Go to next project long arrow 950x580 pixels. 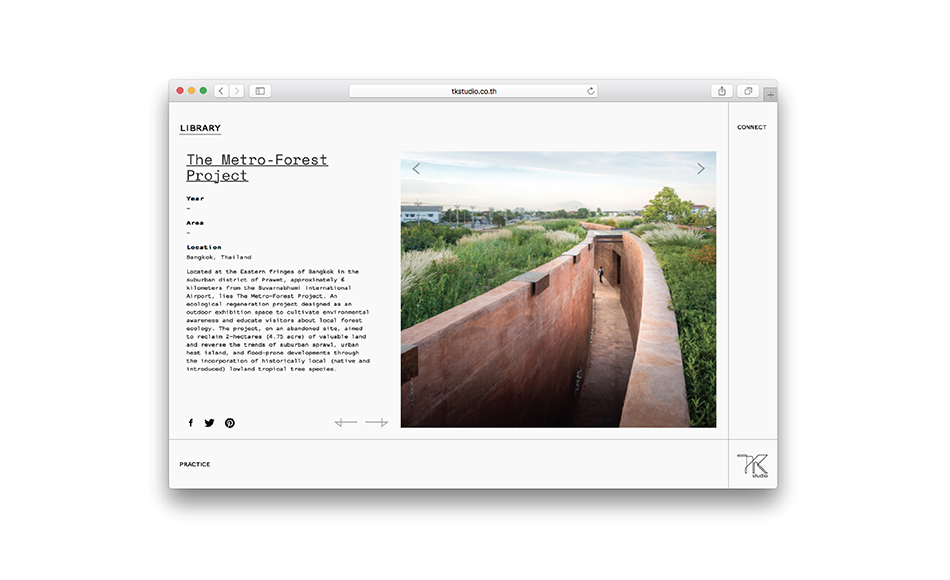pyautogui.click(x=376, y=422)
